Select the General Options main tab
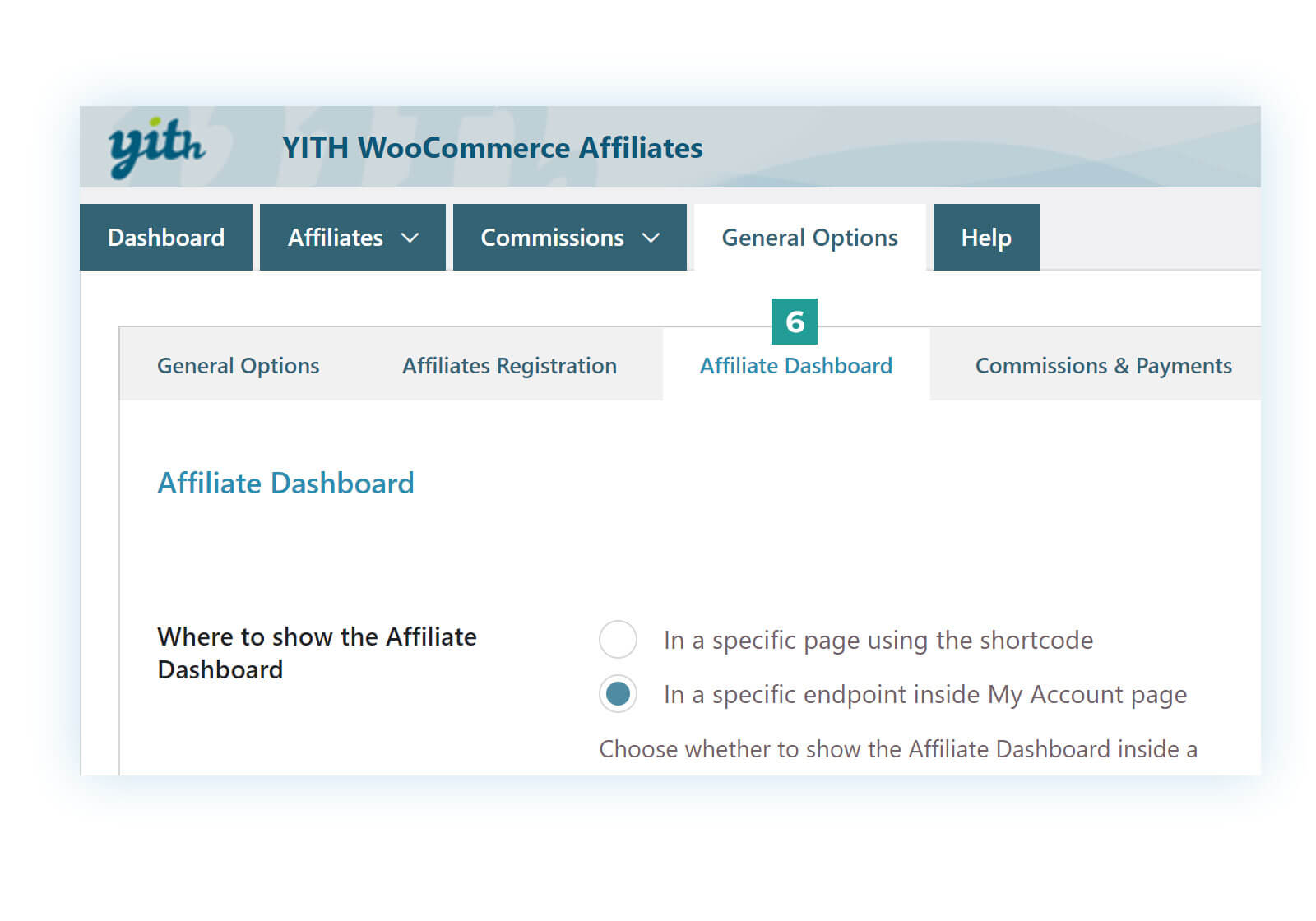Screen dimensions: 1316x921 809,237
